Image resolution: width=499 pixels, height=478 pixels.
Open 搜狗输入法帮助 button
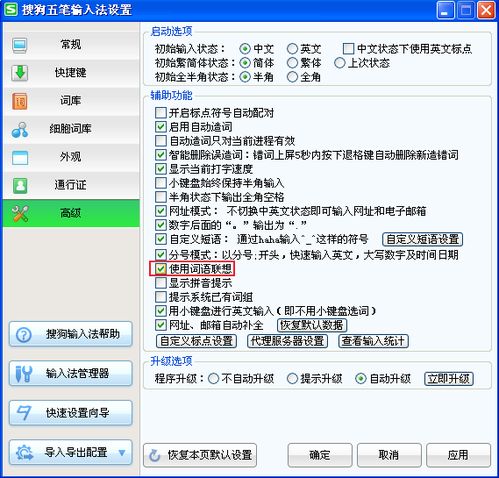click(x=71, y=334)
